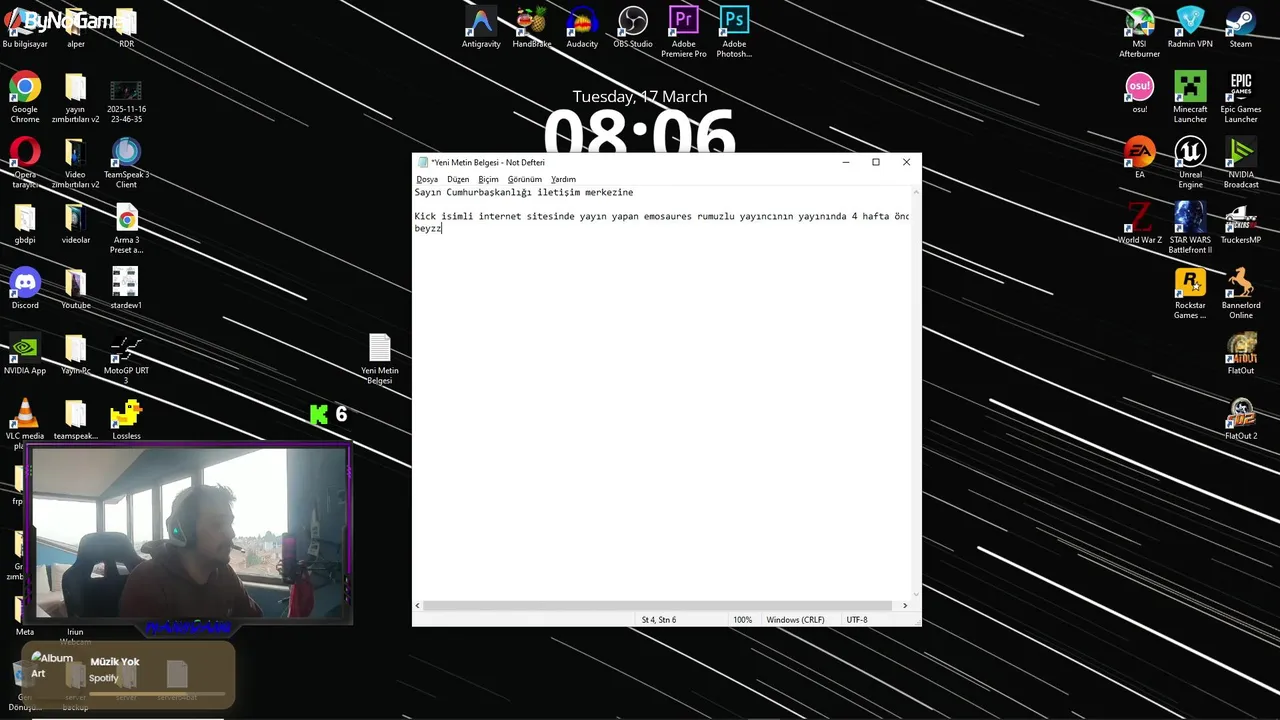The height and width of the screenshot is (720, 1280).
Task: Open the Adobe Photoshop shortcut
Action: (x=734, y=32)
